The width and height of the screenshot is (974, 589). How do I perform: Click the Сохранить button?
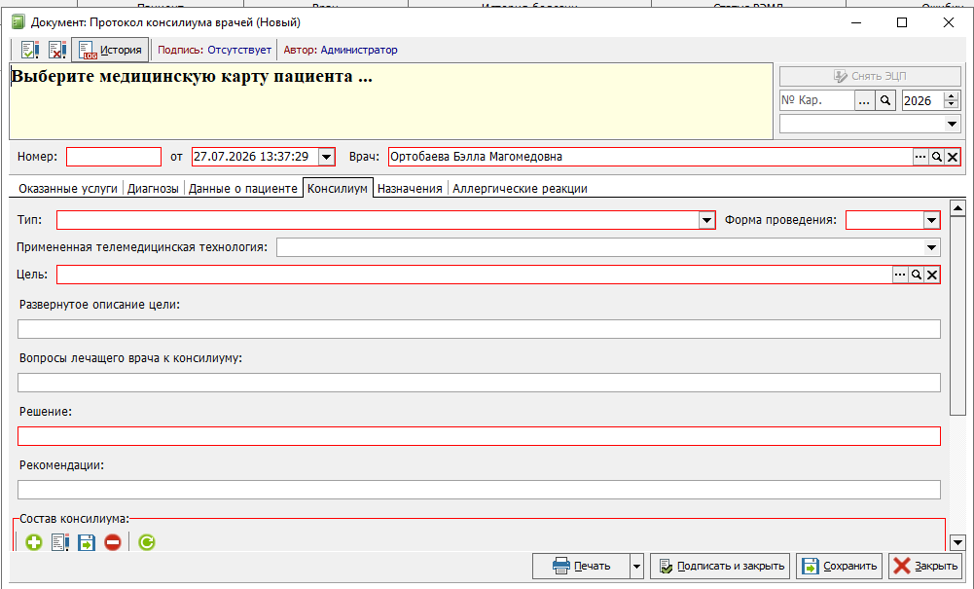tap(839, 566)
